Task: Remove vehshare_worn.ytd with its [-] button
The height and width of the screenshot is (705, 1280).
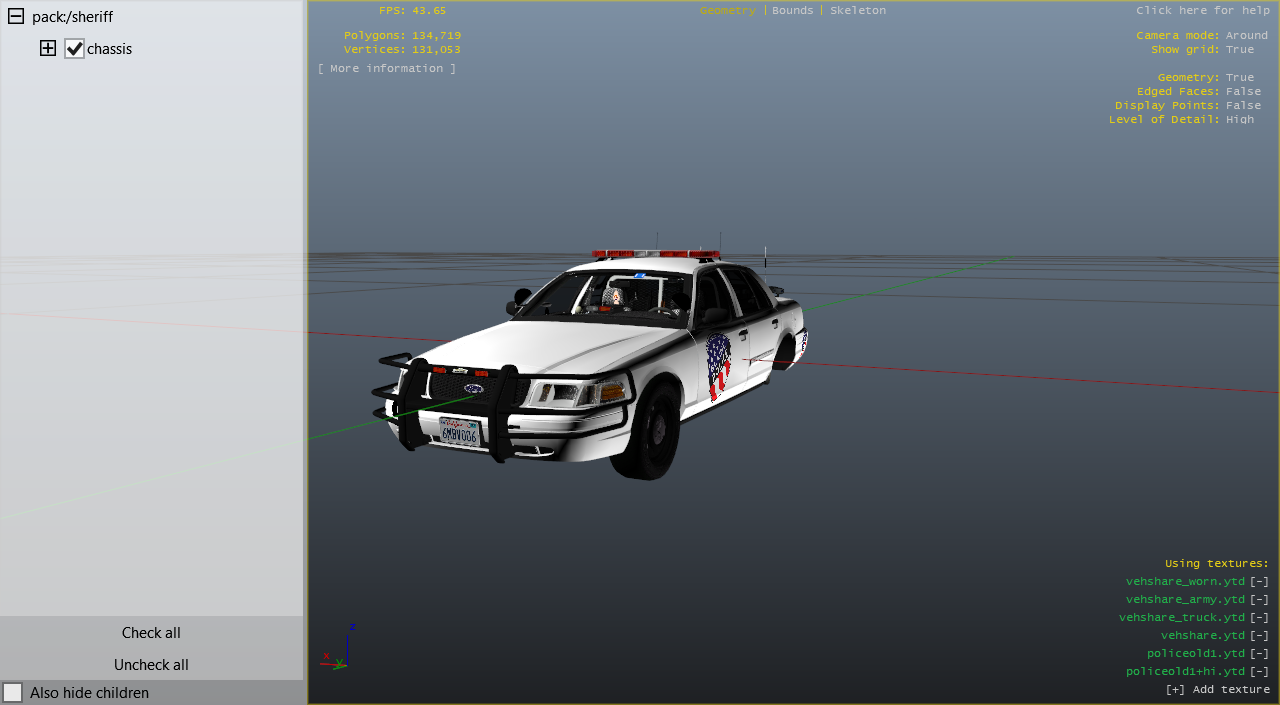Action: [1259, 582]
